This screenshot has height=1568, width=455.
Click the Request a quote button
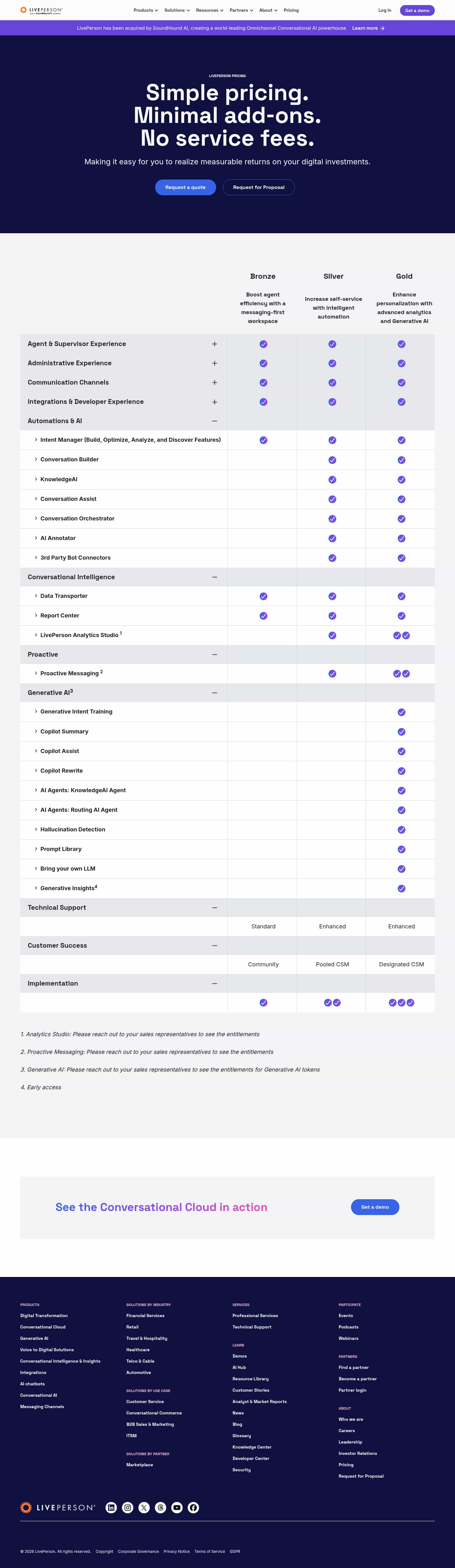[185, 187]
